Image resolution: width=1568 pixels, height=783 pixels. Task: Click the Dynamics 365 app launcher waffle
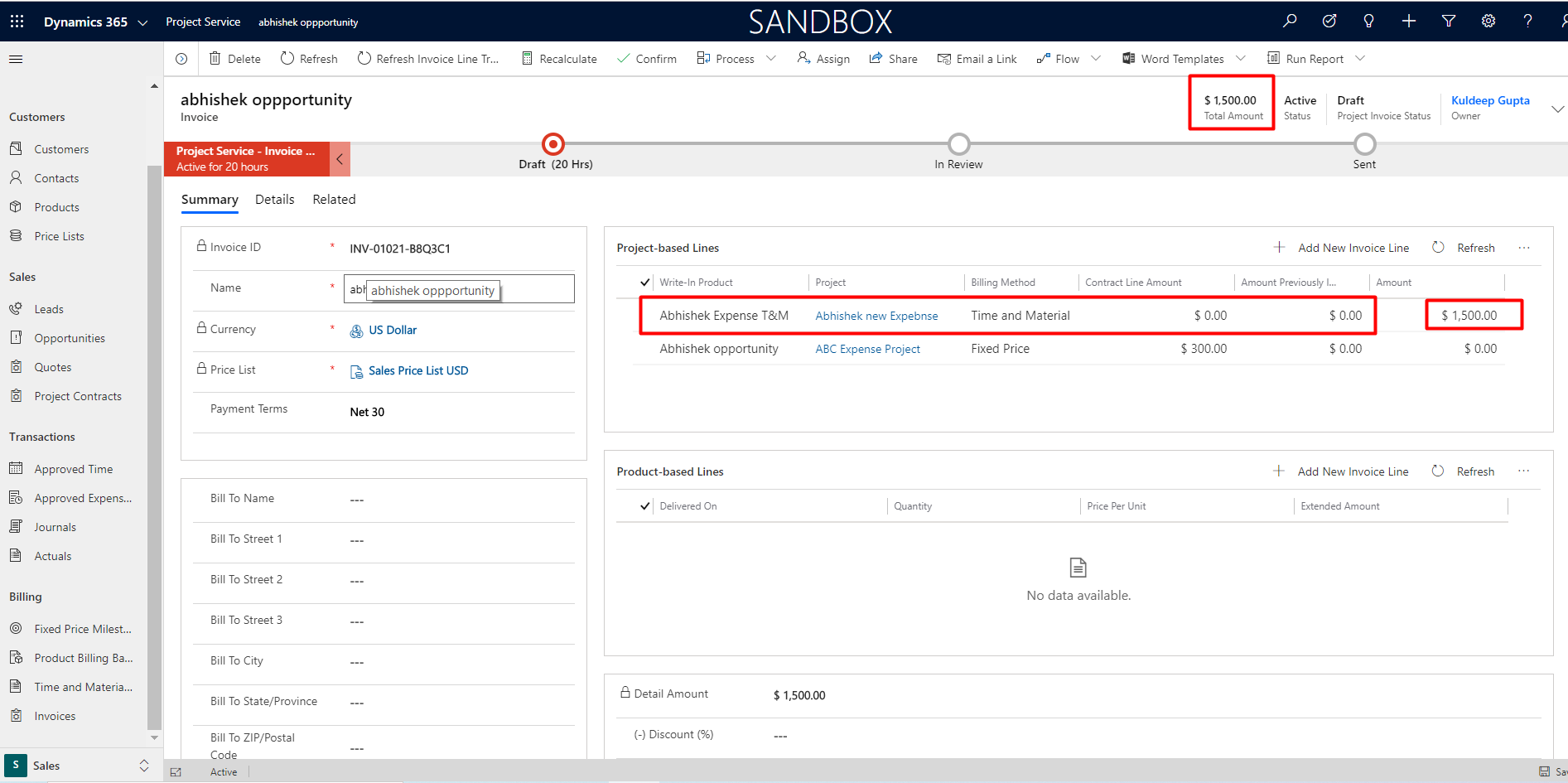point(17,22)
